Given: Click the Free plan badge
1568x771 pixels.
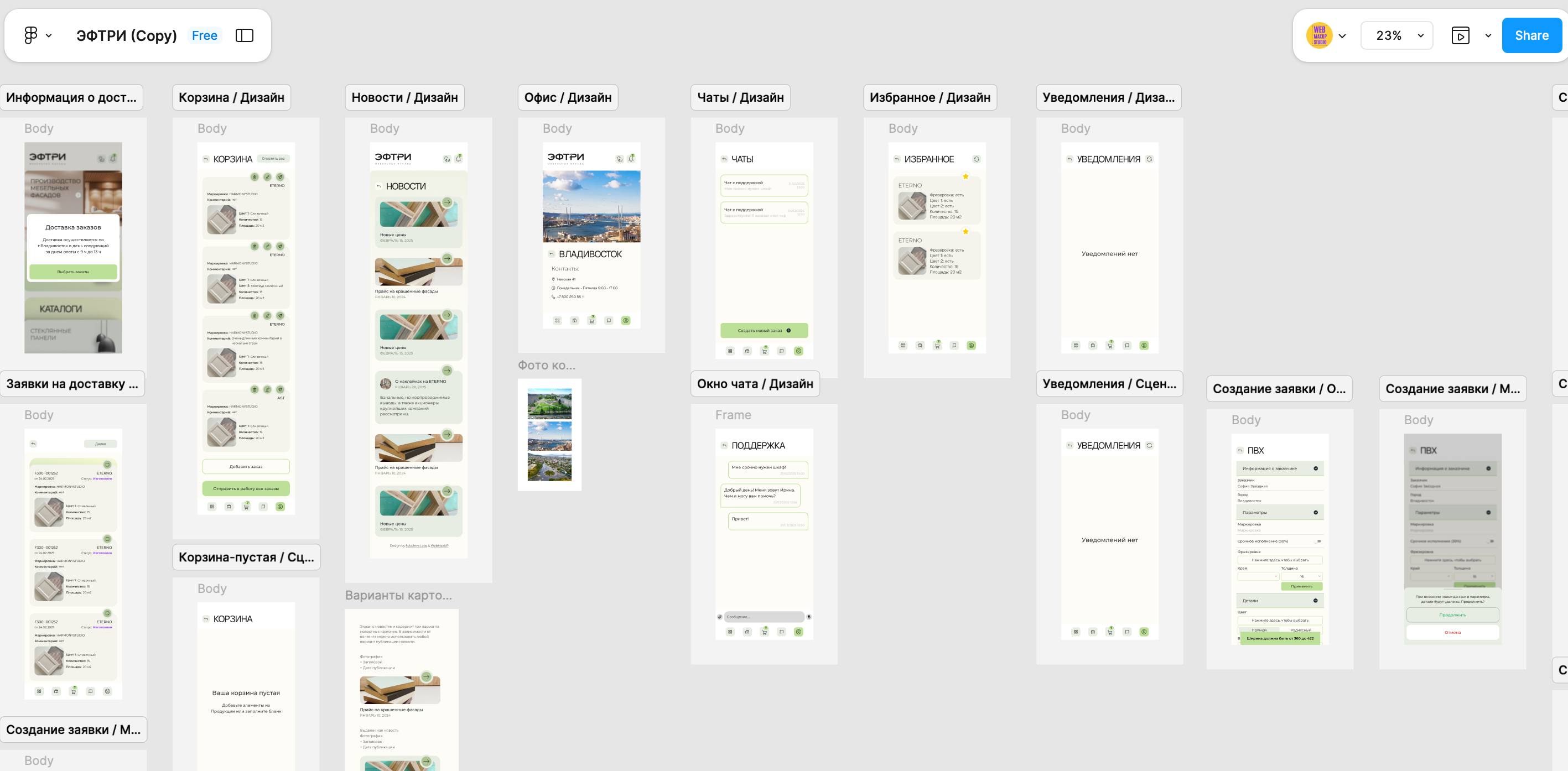Looking at the screenshot, I should coord(205,35).
